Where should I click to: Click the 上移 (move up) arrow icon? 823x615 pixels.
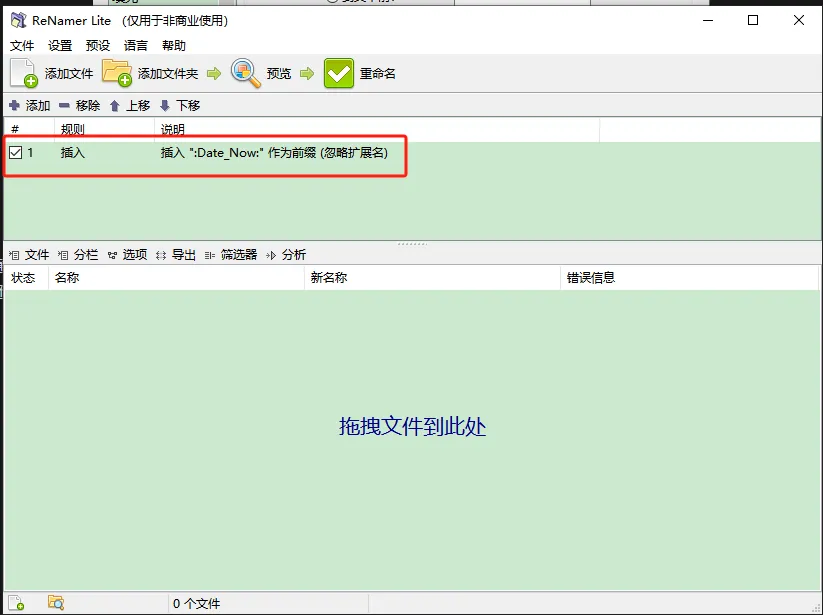(115, 106)
